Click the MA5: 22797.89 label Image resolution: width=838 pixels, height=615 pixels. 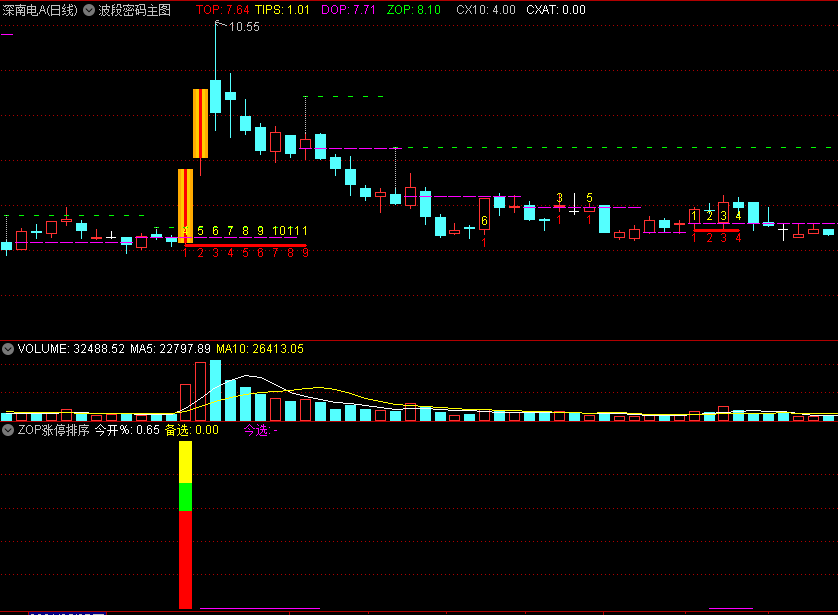[170, 349]
